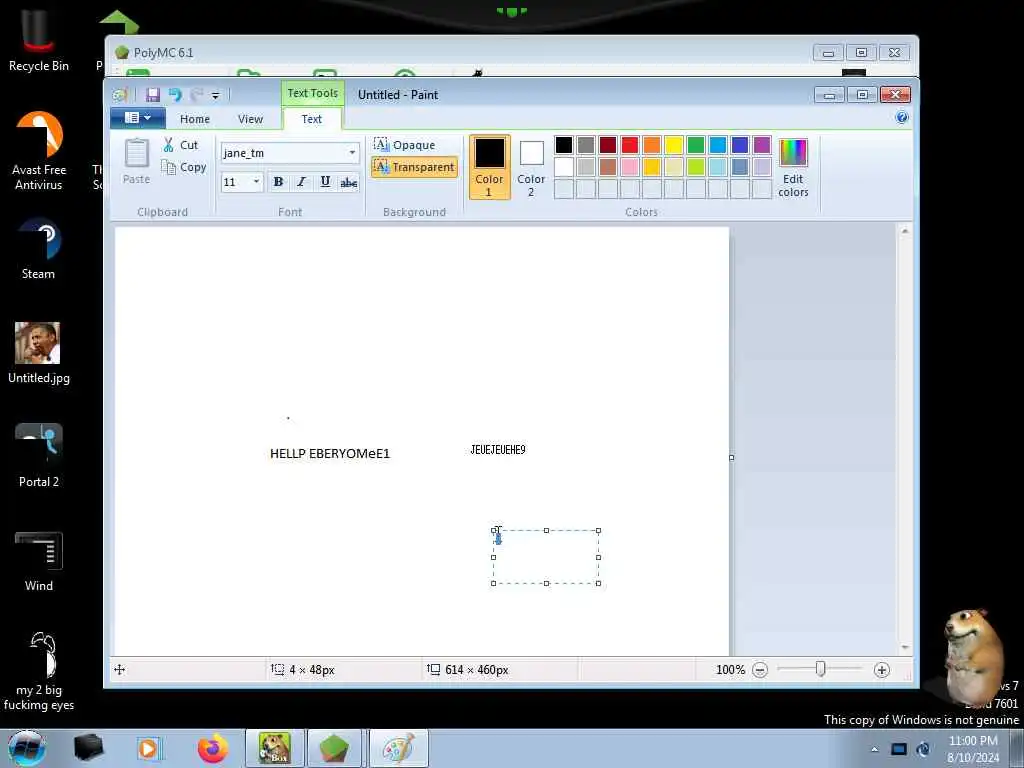
Task: Open Firefox from the taskbar
Action: tap(213, 748)
